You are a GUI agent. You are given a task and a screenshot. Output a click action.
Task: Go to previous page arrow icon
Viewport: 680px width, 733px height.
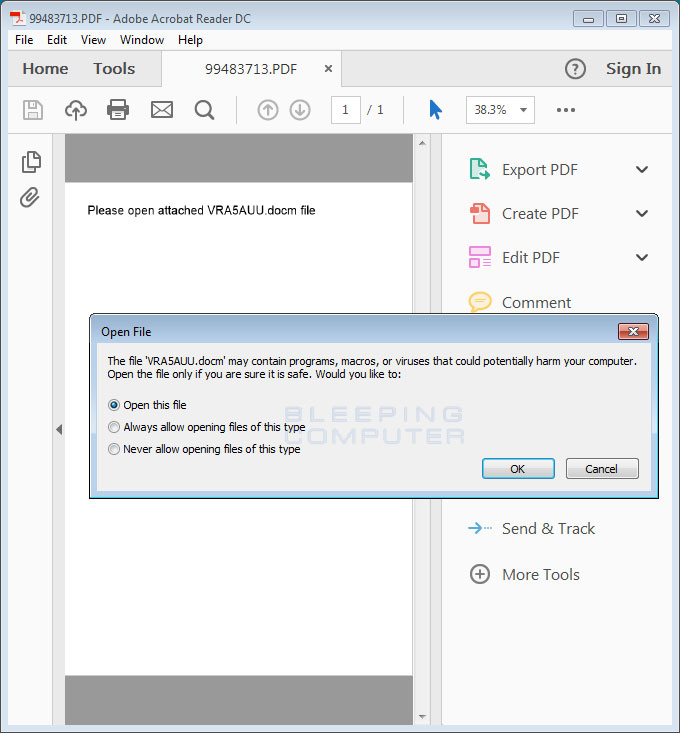pos(268,110)
